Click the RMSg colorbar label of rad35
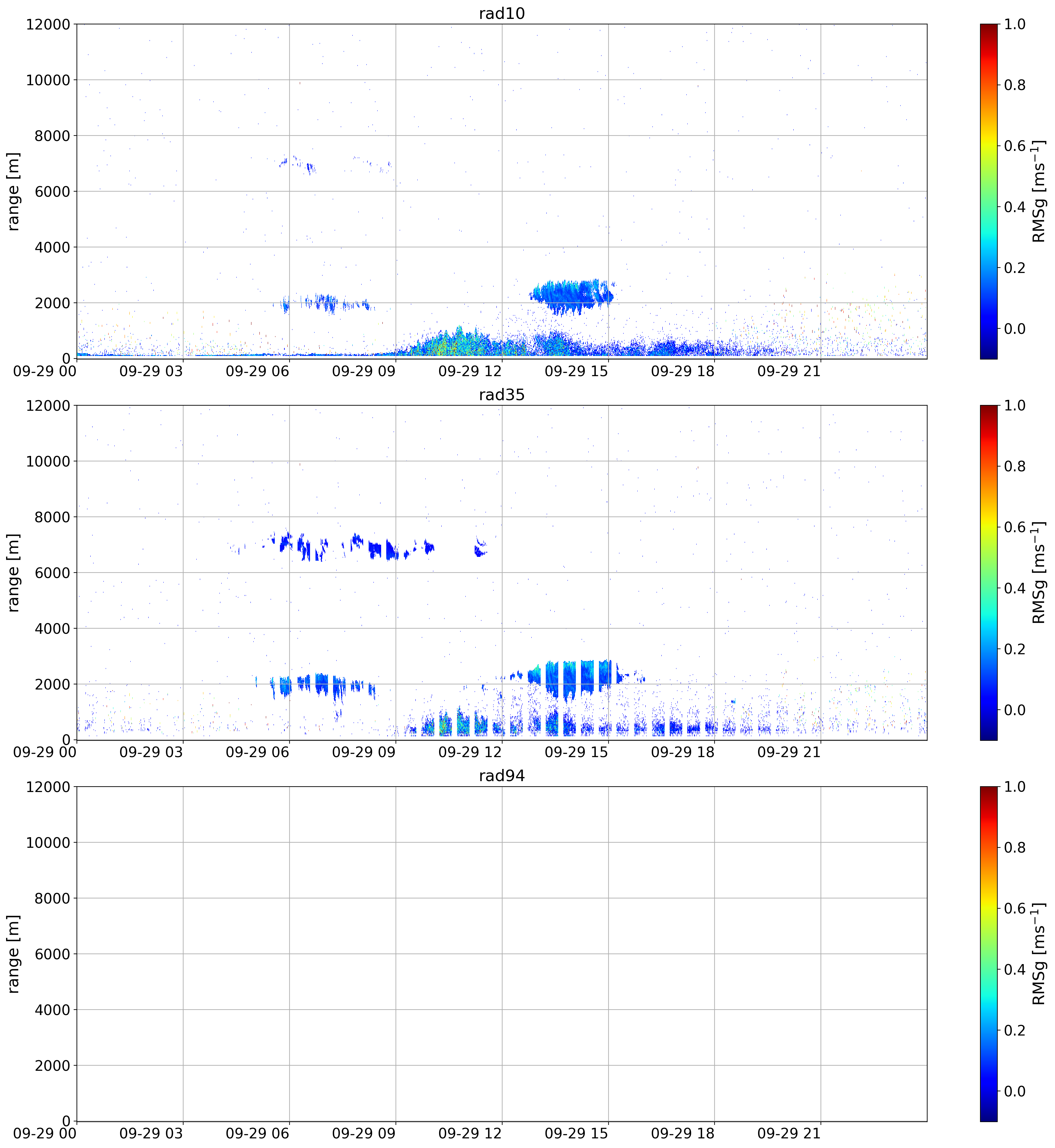The width and height of the screenshot is (1055, 1148). pyautogui.click(x=1039, y=572)
